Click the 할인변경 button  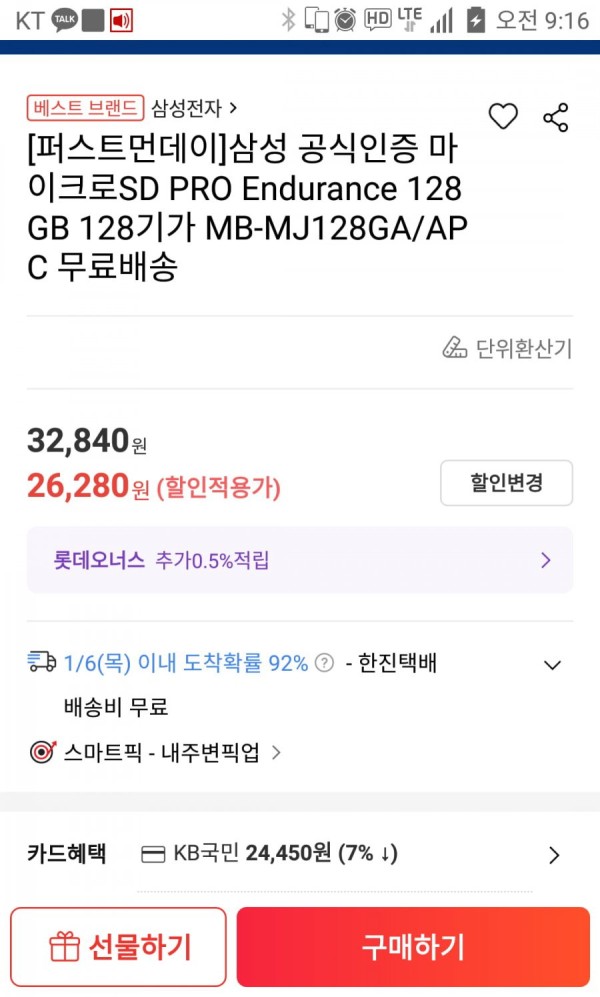(x=507, y=483)
